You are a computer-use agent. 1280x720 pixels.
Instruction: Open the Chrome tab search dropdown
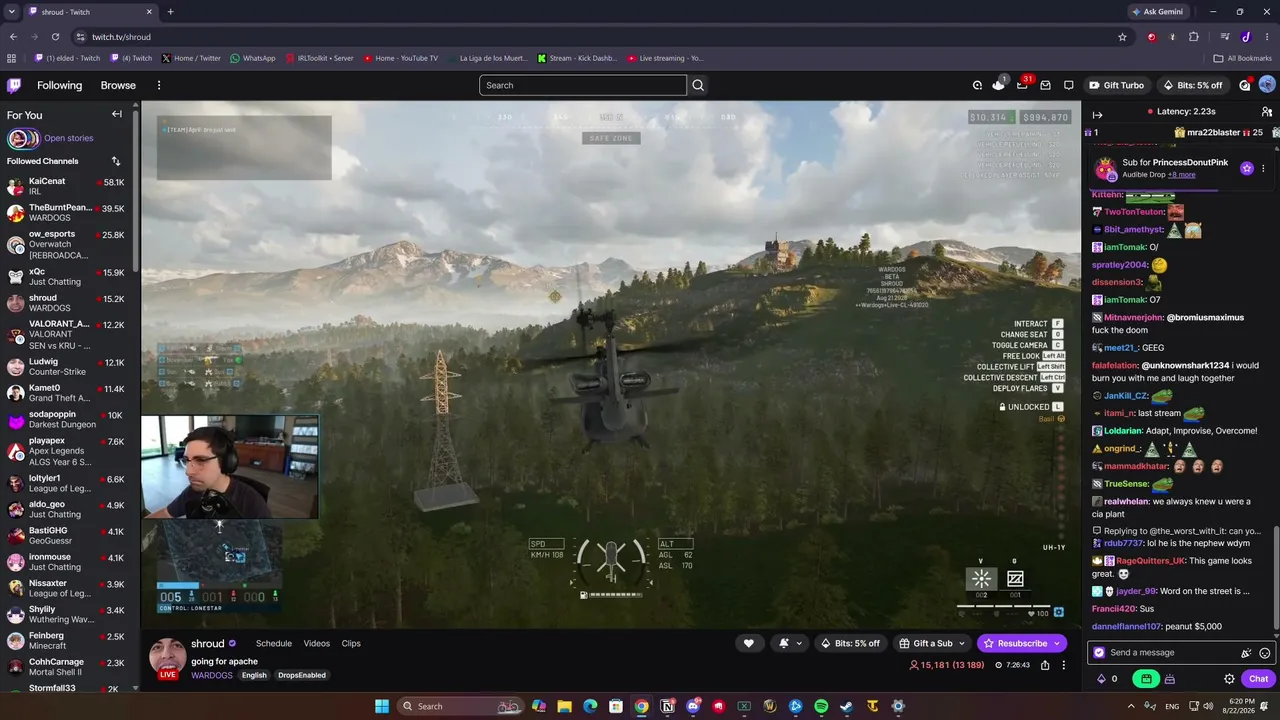[x=13, y=12]
